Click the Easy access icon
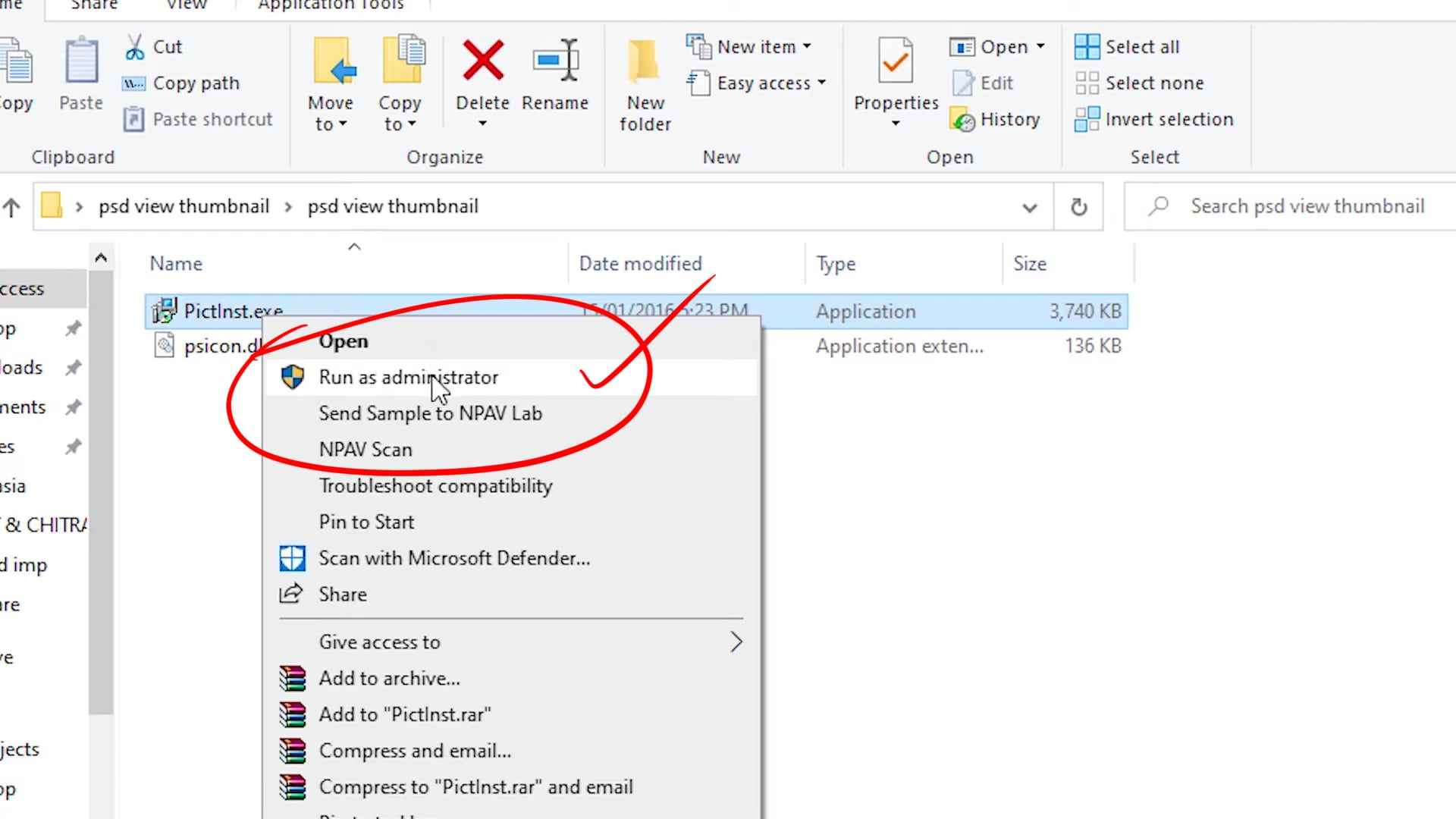 click(698, 83)
